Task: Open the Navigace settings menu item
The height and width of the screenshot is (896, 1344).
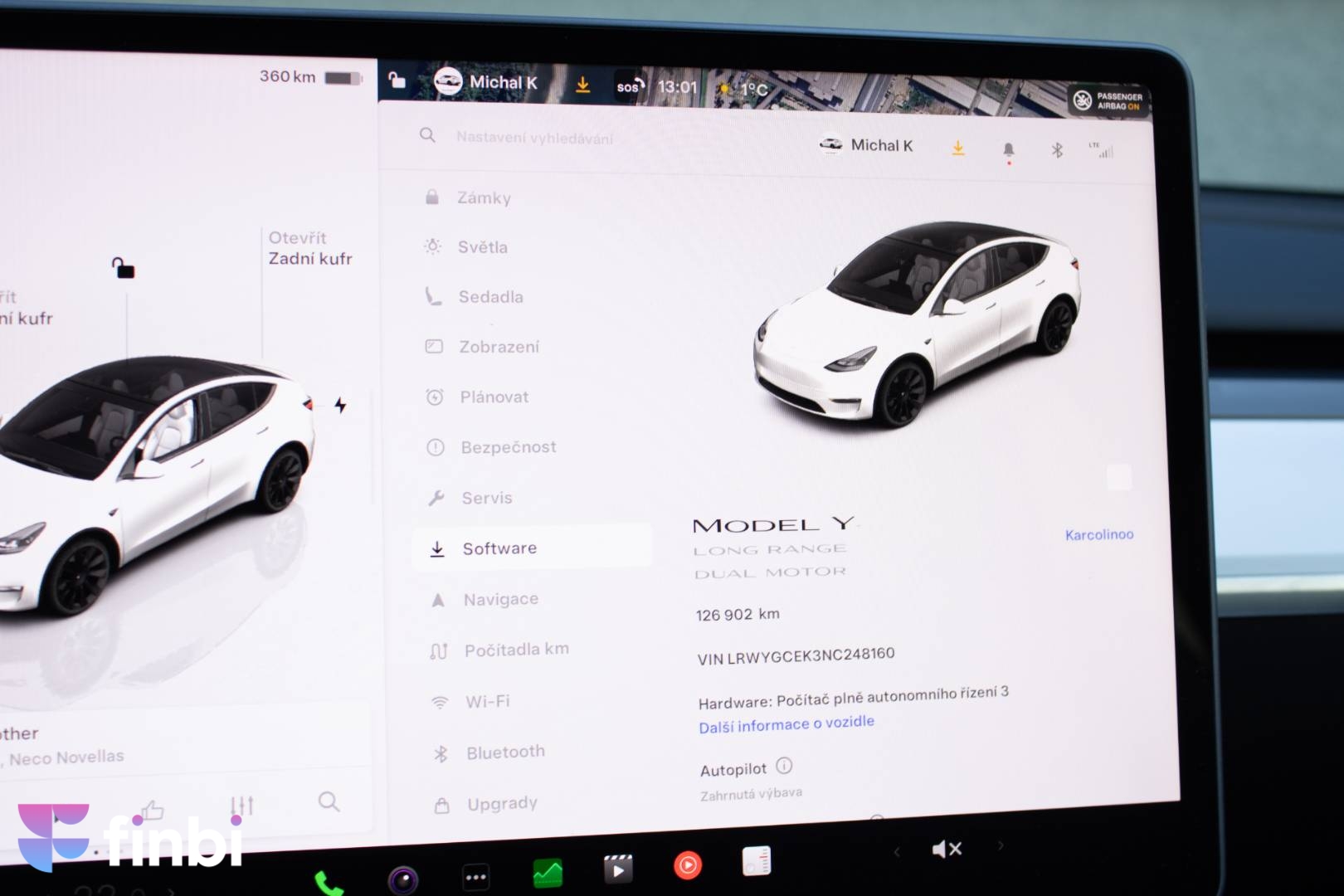Action: (500, 599)
